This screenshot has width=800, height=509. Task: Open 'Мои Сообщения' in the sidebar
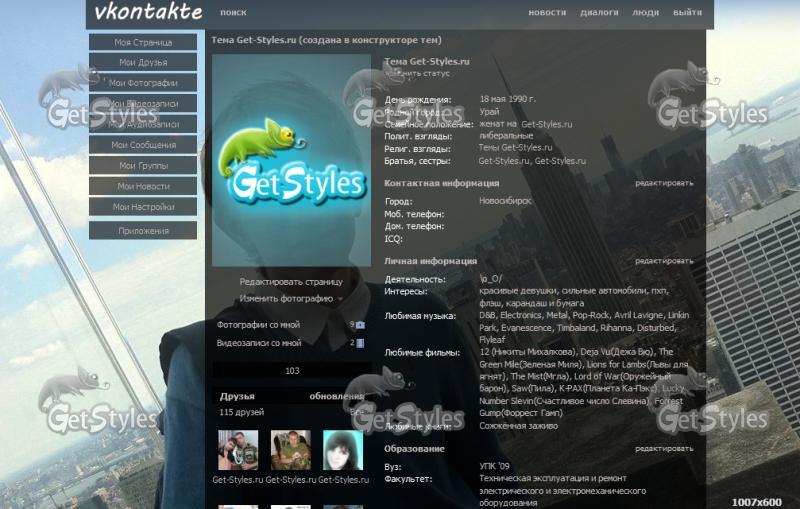click(143, 145)
